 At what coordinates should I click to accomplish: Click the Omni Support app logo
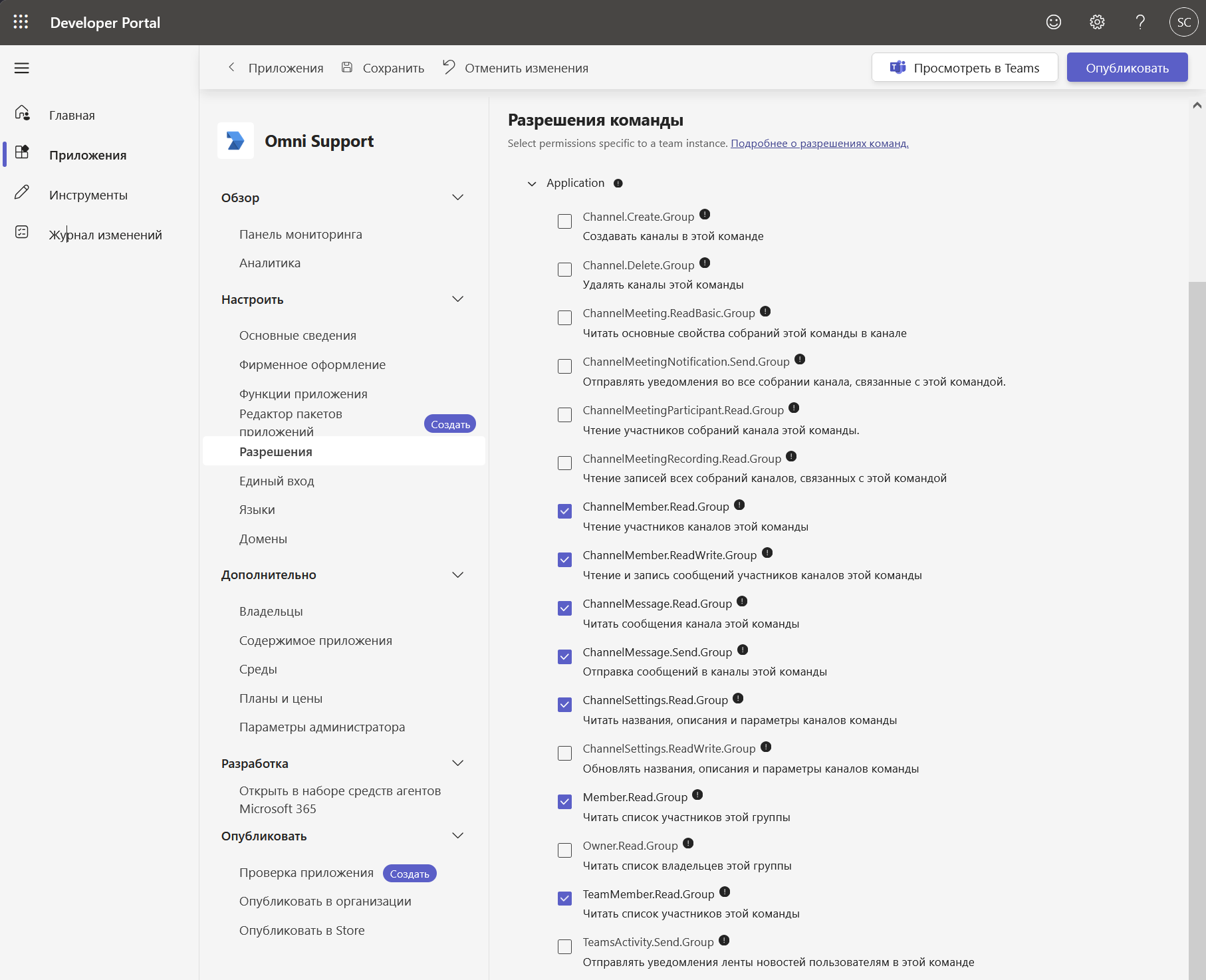click(235, 141)
